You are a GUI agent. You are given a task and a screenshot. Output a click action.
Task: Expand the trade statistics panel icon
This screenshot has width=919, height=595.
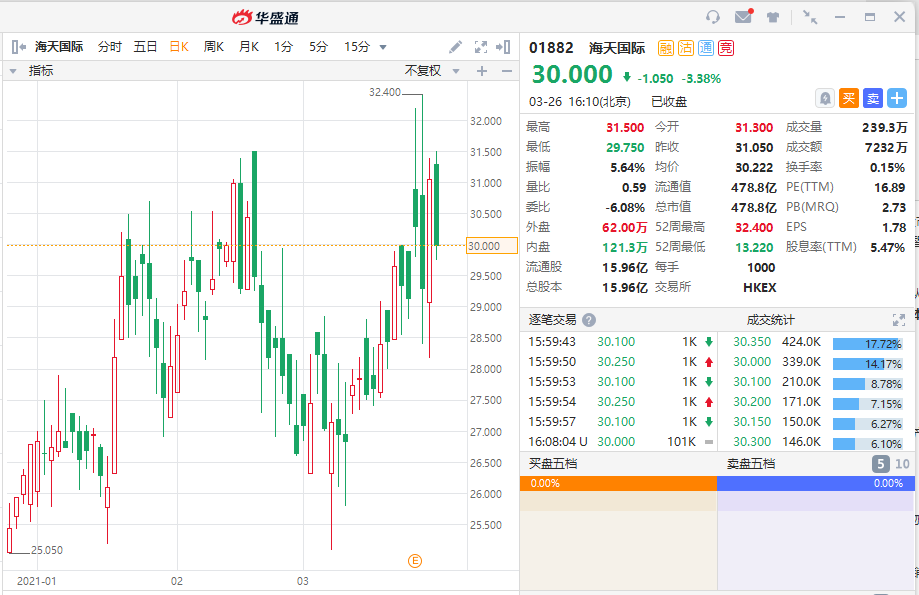coord(898,320)
